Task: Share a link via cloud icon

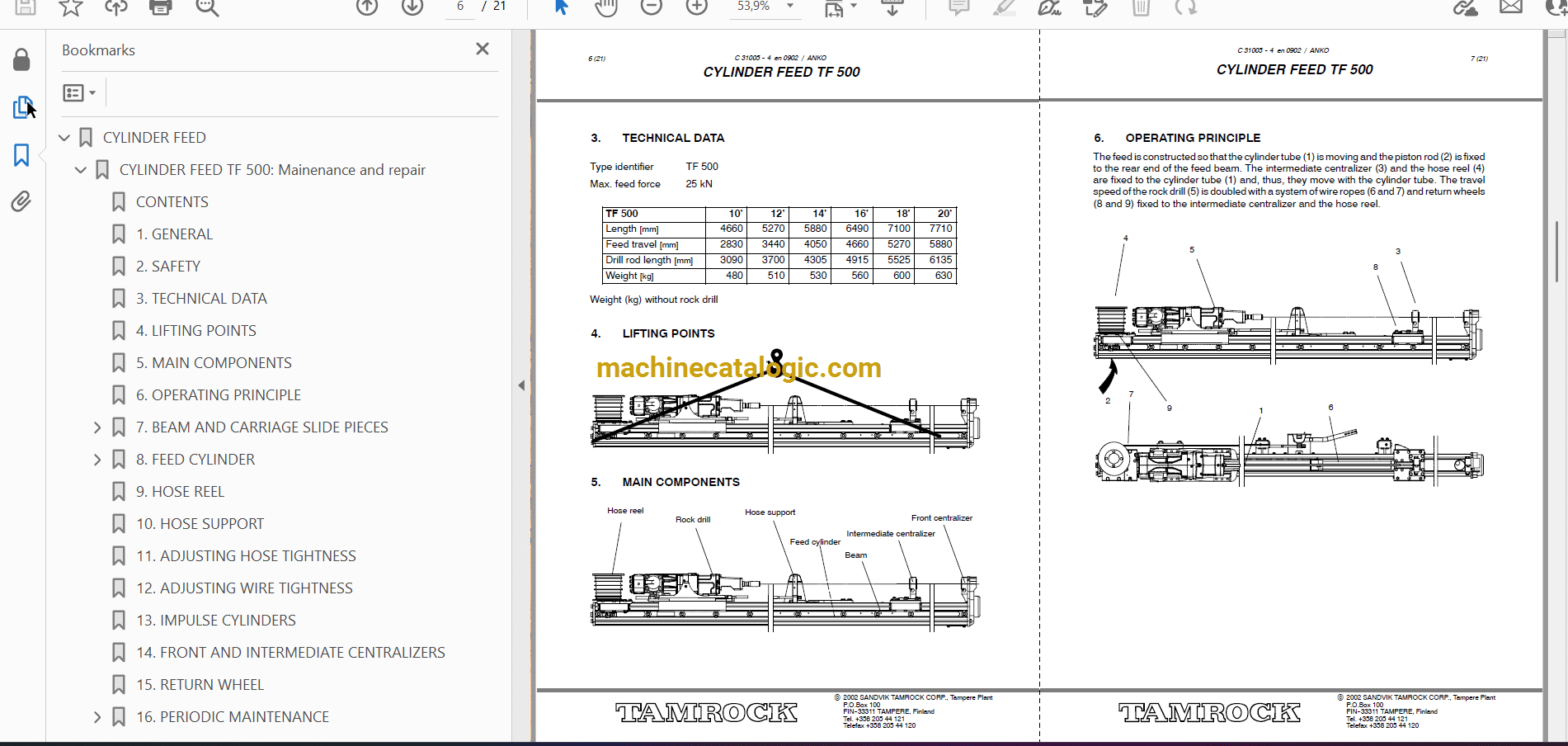Action: 1466,7
